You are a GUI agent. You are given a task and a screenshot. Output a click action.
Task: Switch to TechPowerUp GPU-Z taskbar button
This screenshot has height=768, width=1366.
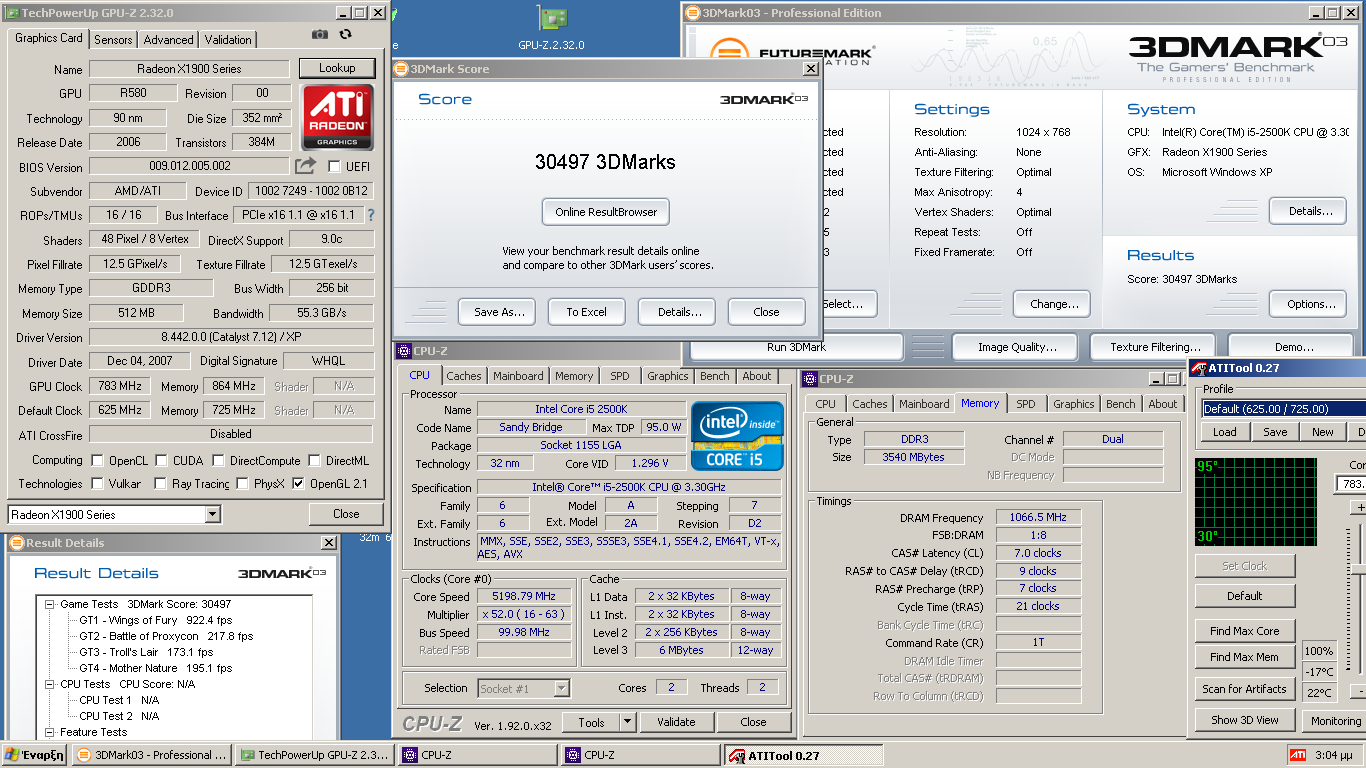tap(315, 755)
